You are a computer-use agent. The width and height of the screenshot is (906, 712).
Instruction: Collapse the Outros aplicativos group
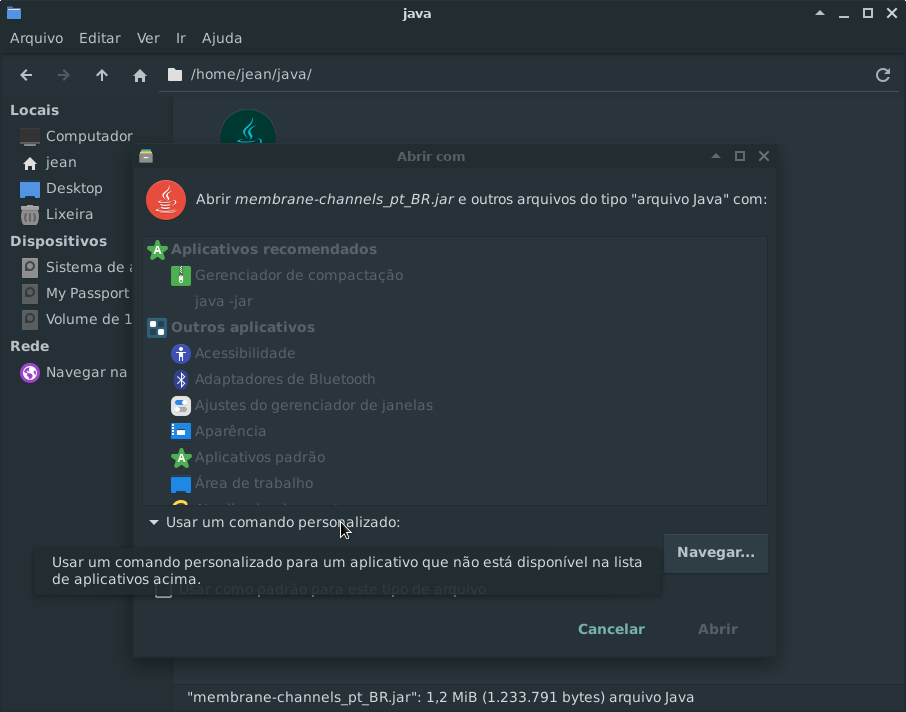(x=242, y=327)
